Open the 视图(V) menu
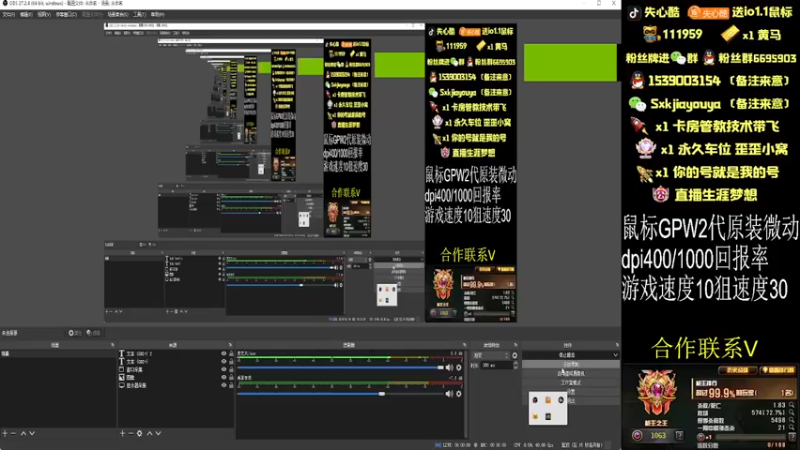Viewport: 800px width, 450px height. (x=44, y=14)
